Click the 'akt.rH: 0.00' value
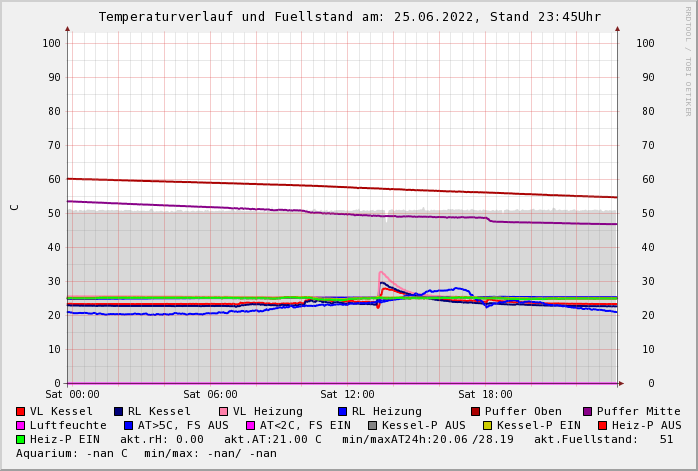 point(162,439)
